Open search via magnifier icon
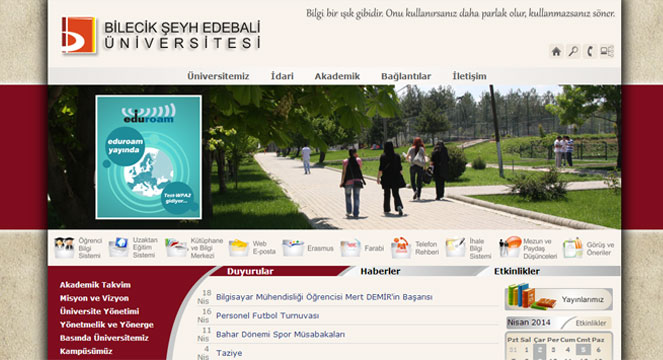 coord(573,51)
